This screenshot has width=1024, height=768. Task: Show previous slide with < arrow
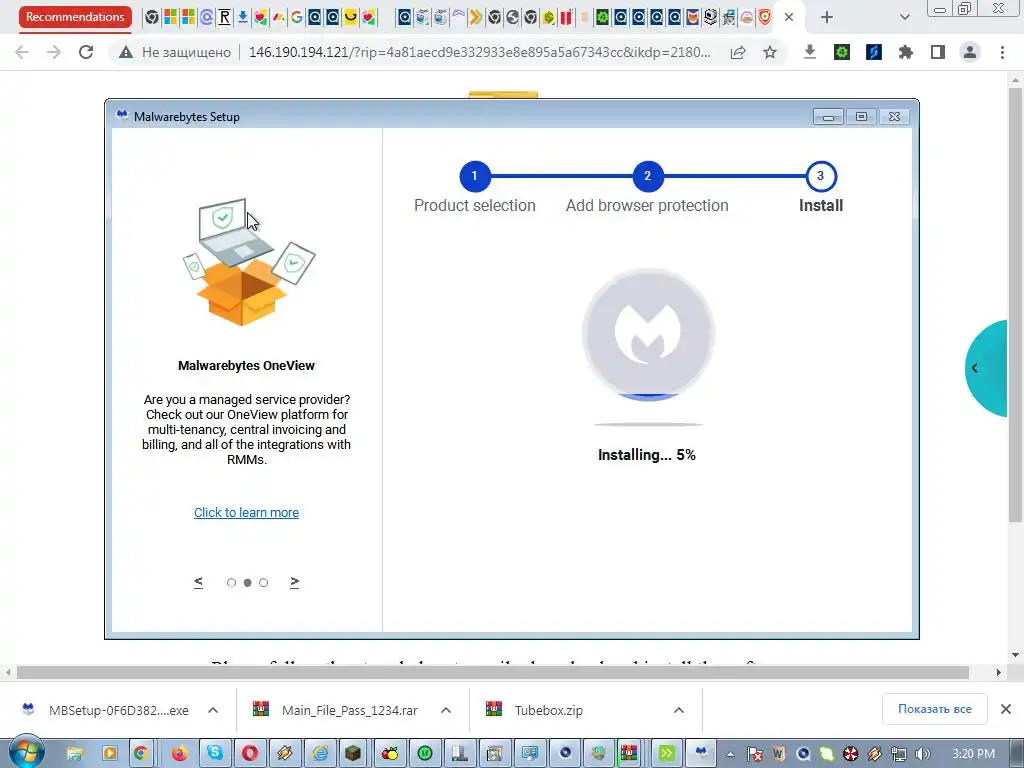199,582
